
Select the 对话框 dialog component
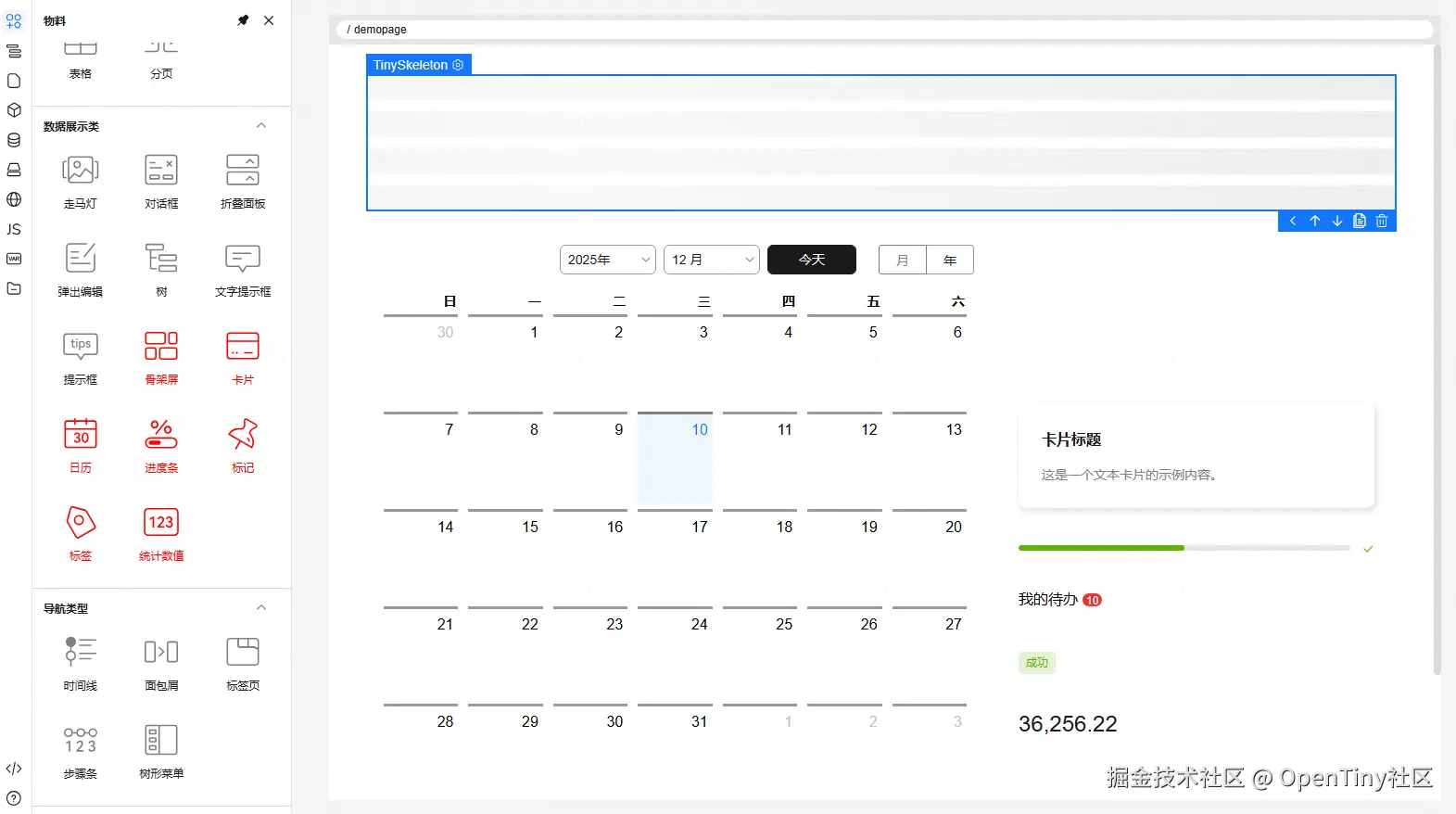click(161, 182)
